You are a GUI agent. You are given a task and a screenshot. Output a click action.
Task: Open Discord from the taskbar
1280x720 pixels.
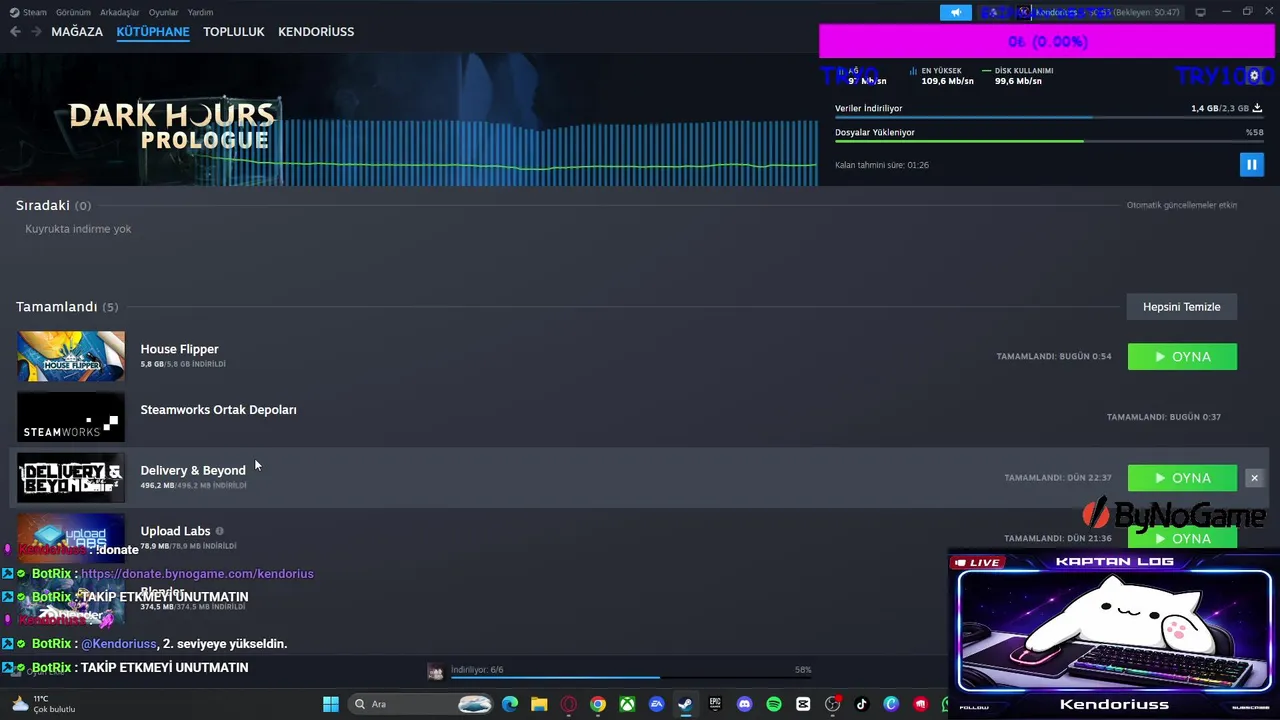pos(744,704)
